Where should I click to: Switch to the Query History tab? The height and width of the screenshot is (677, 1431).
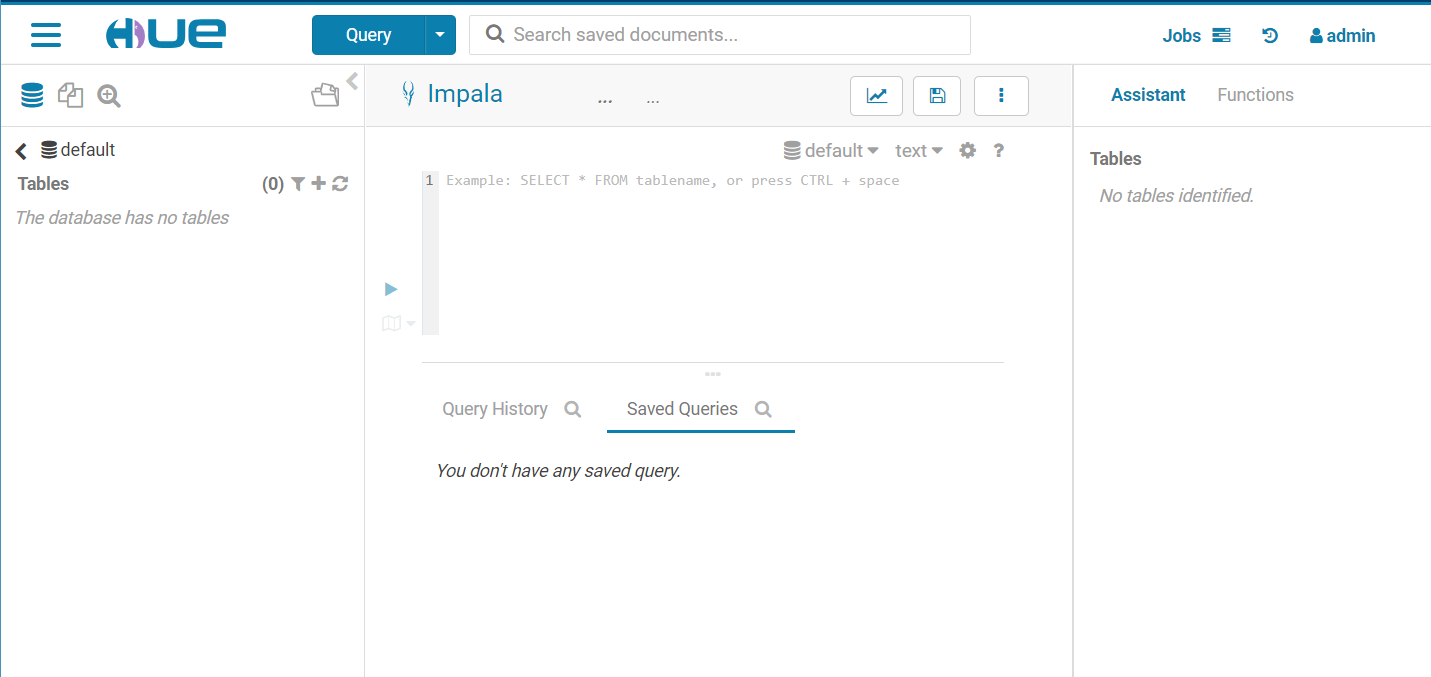click(x=495, y=409)
